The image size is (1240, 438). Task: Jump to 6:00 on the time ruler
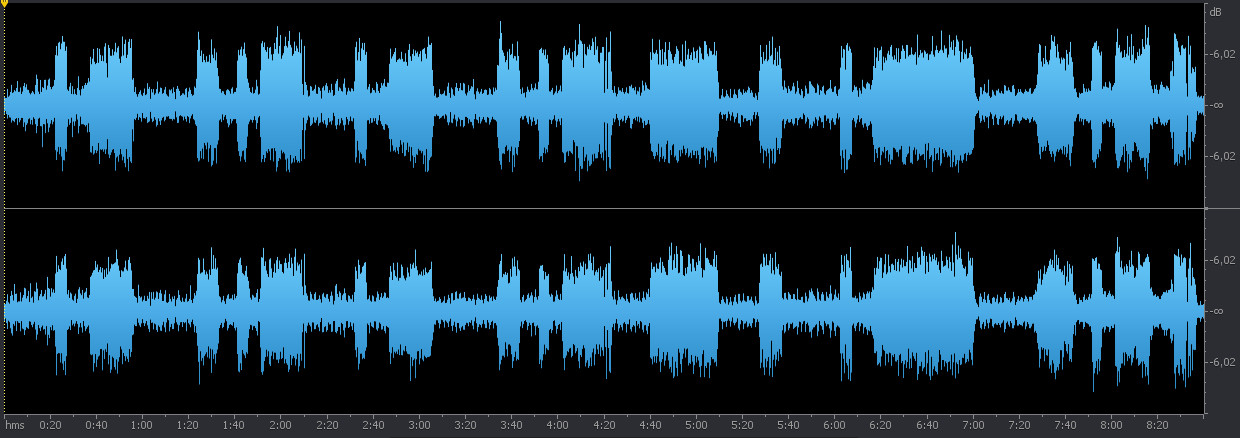pyautogui.click(x=834, y=424)
